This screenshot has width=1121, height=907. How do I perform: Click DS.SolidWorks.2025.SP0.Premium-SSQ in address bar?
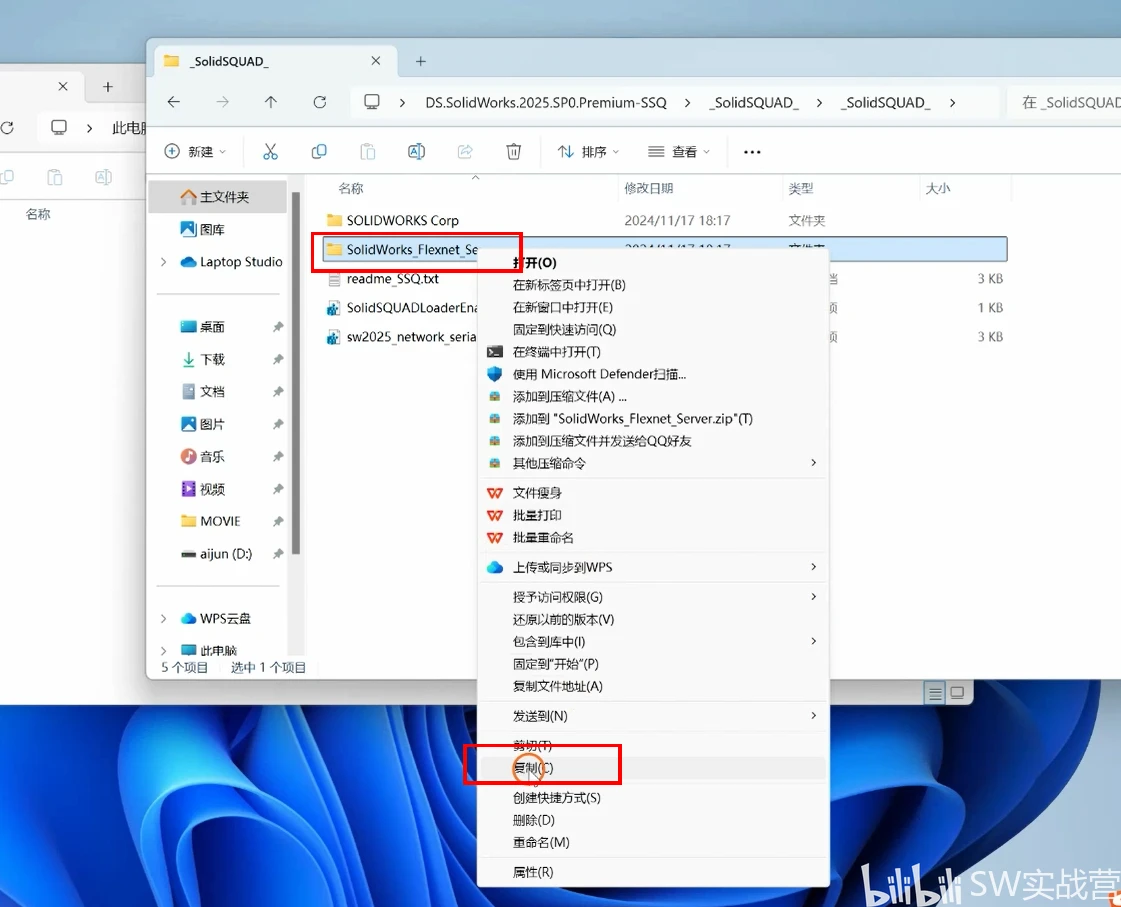tap(545, 103)
